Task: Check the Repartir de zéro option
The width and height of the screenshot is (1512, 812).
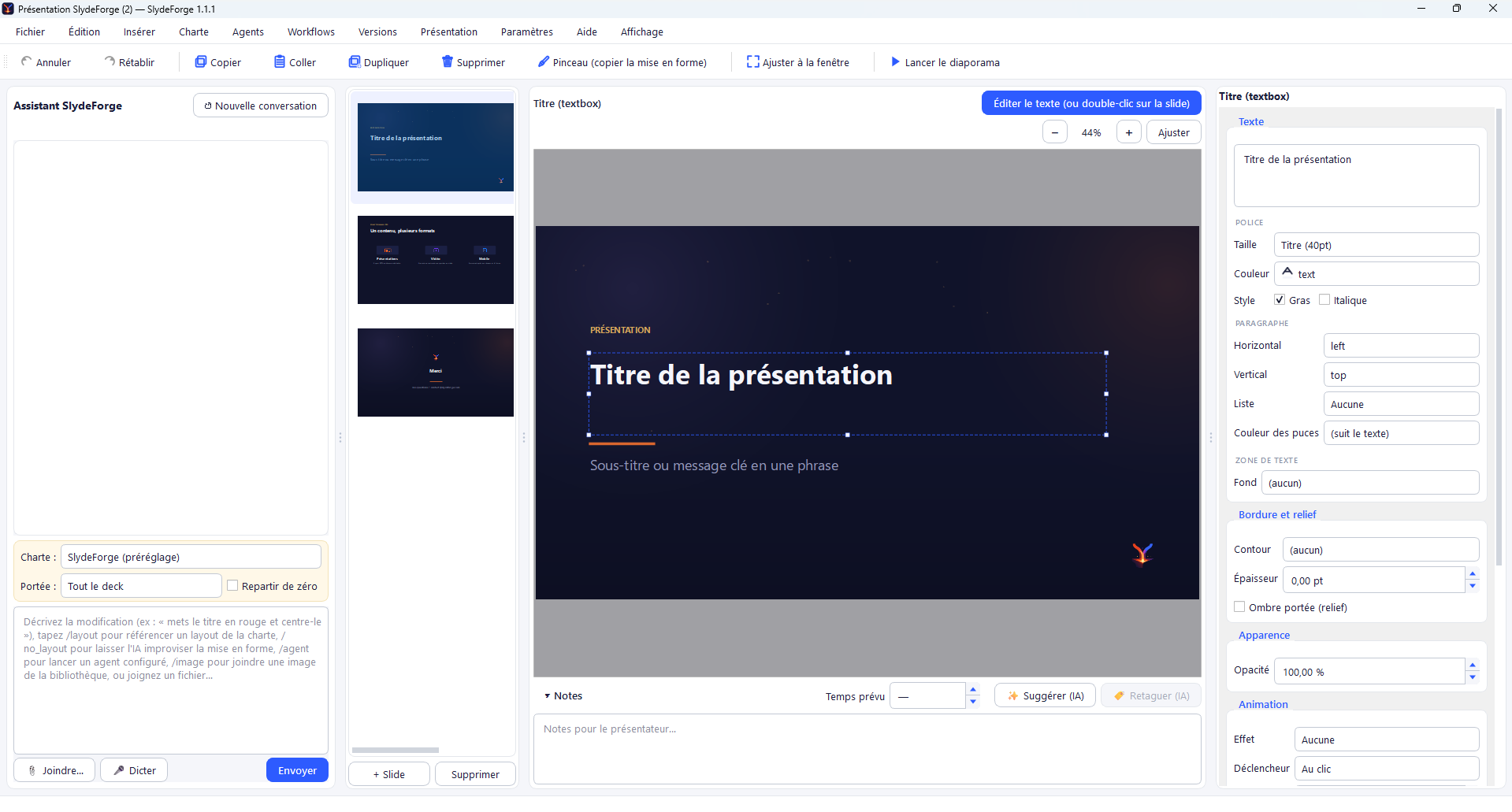Action: pos(232,585)
